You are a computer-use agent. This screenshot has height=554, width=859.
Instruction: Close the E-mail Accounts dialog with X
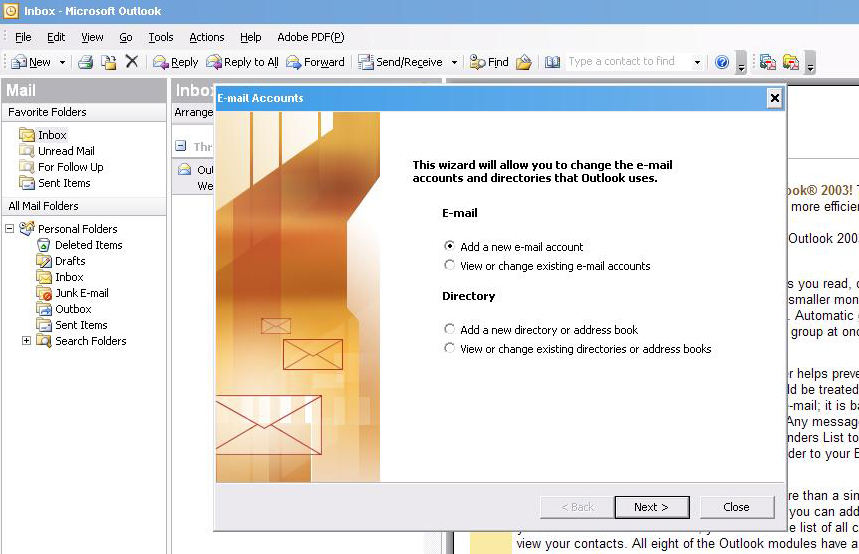click(x=775, y=98)
